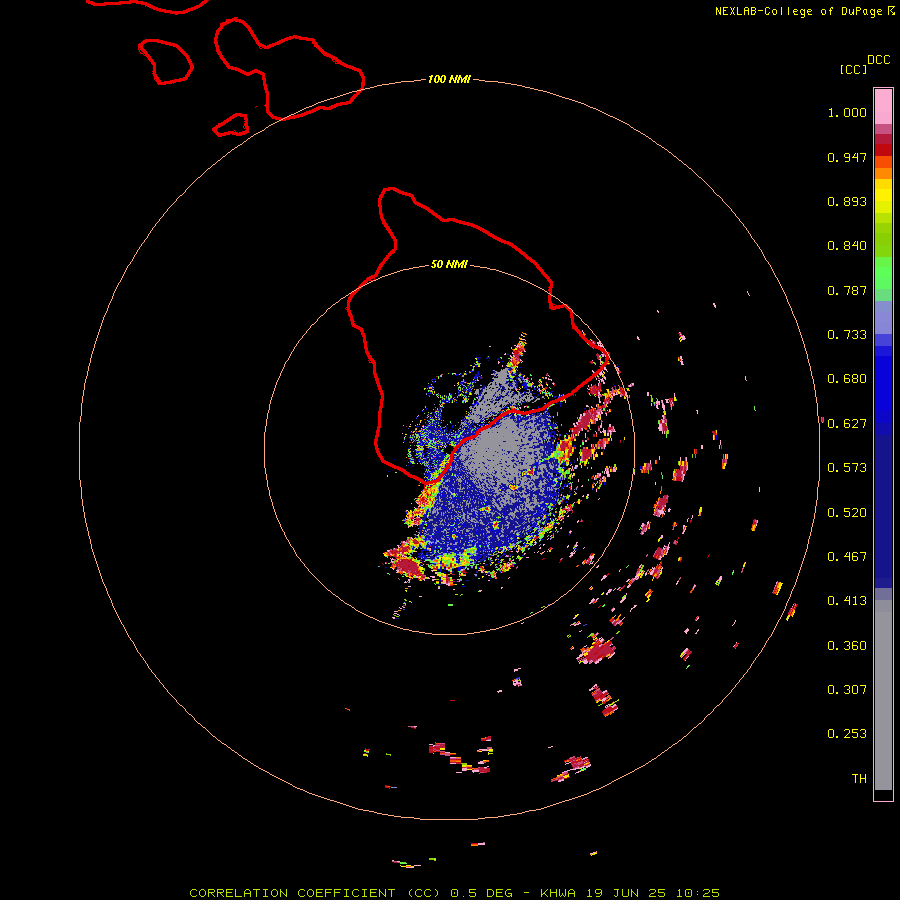Select the 0.253 scale value

coord(847,734)
